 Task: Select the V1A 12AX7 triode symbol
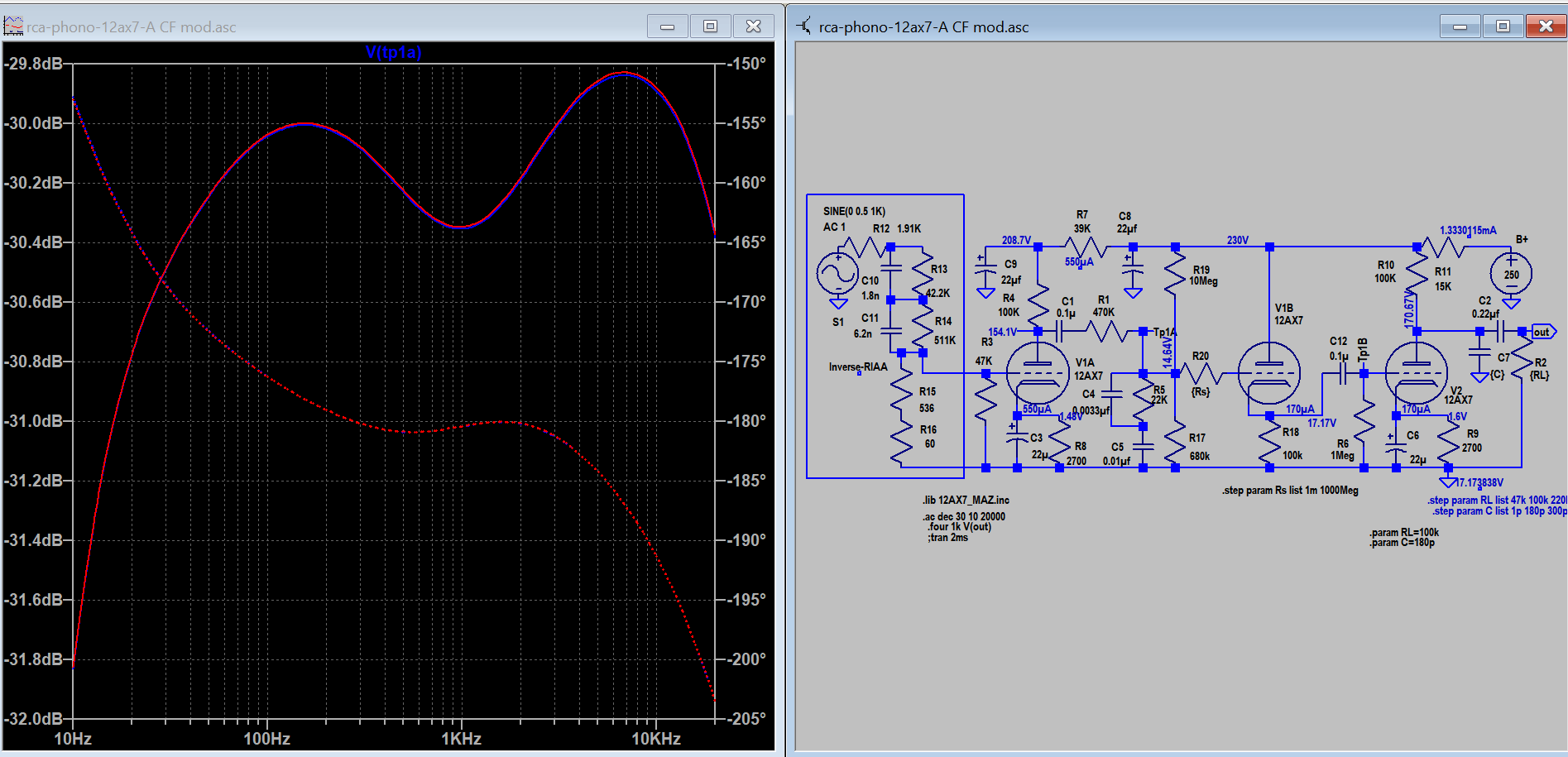[1038, 373]
